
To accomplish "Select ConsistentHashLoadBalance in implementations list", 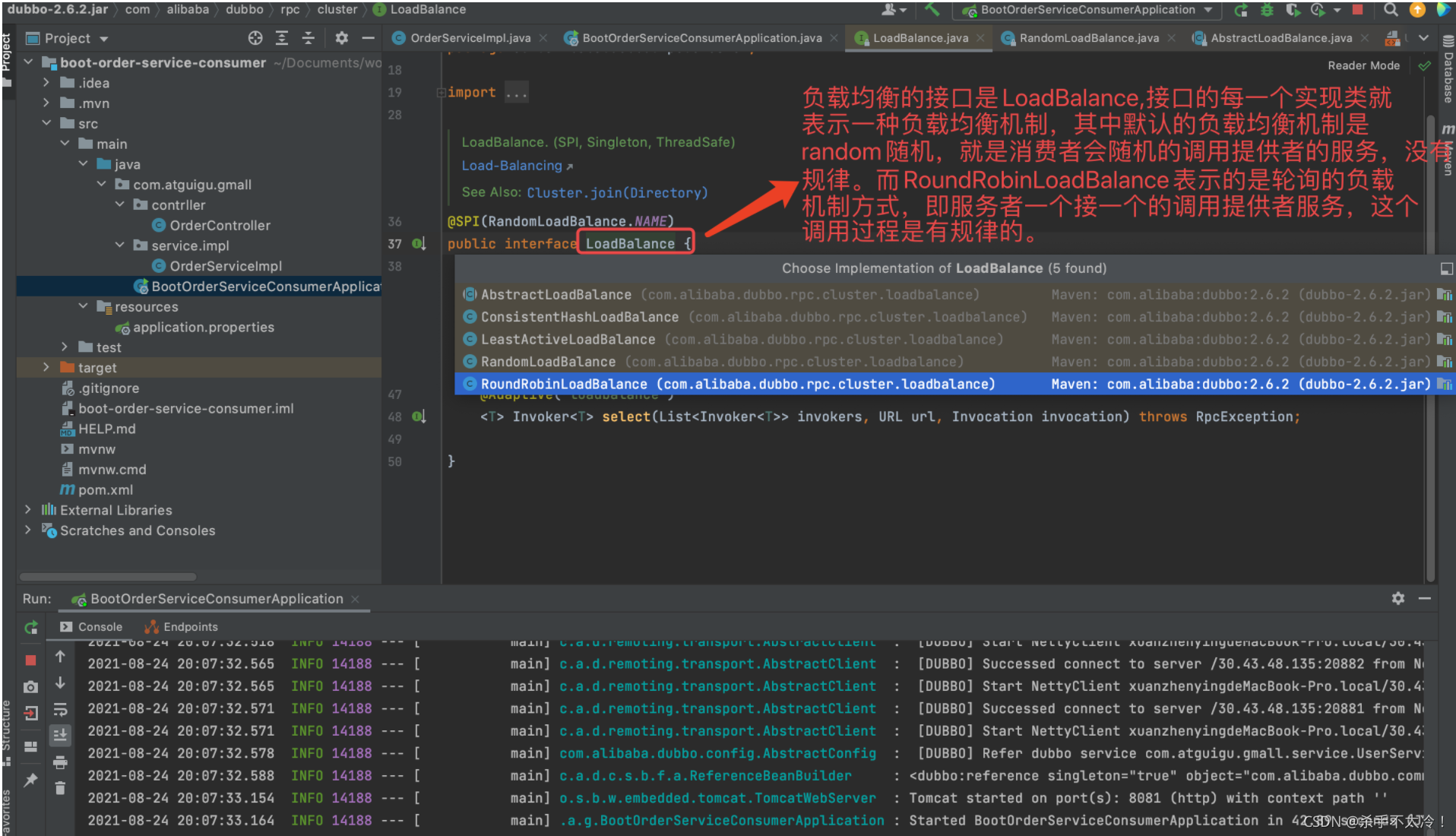I will click(x=954, y=317).
